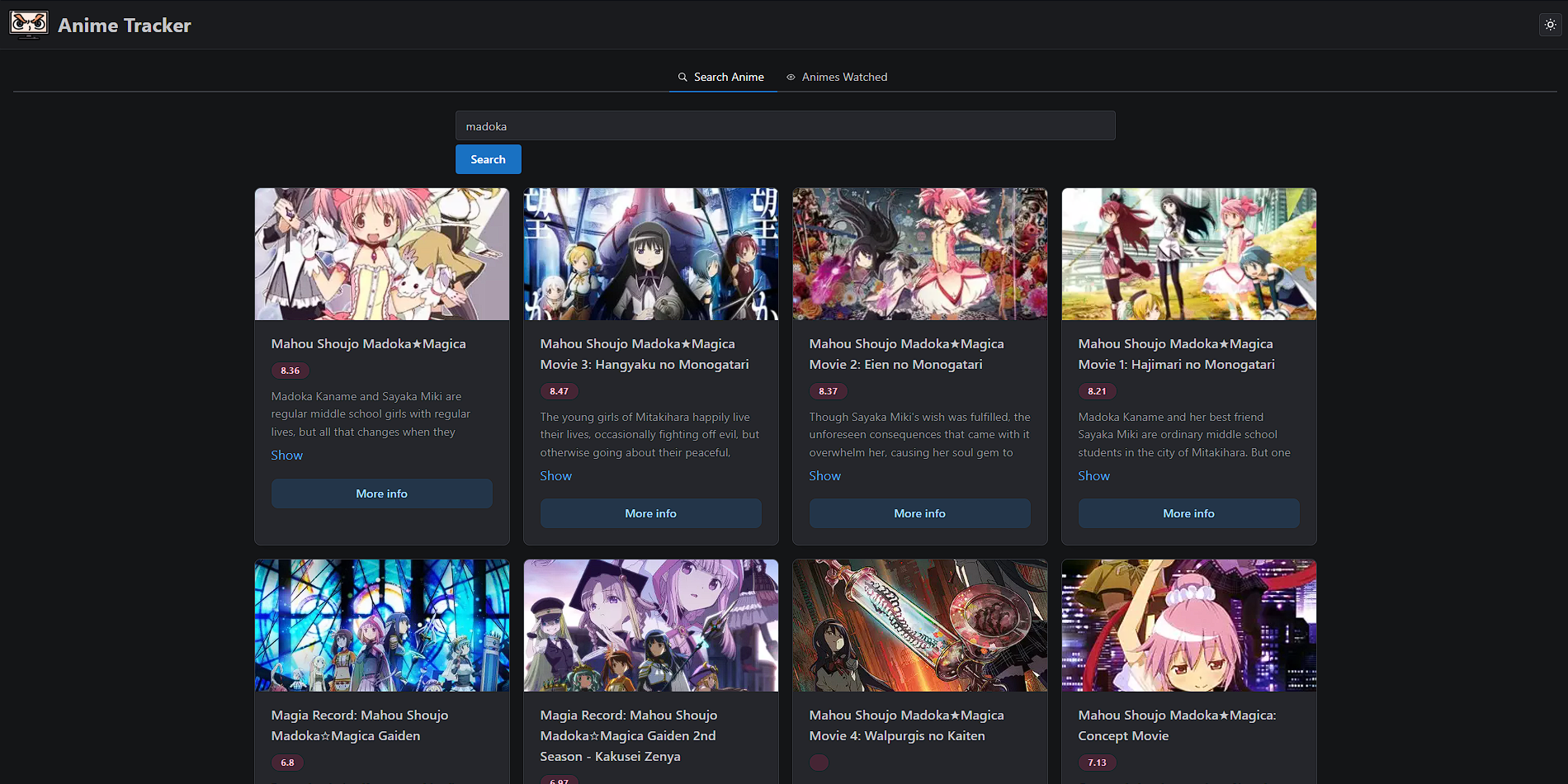Click title Movie 1: Hajimari no Monogatari
The image size is (1568, 784).
point(1176,354)
